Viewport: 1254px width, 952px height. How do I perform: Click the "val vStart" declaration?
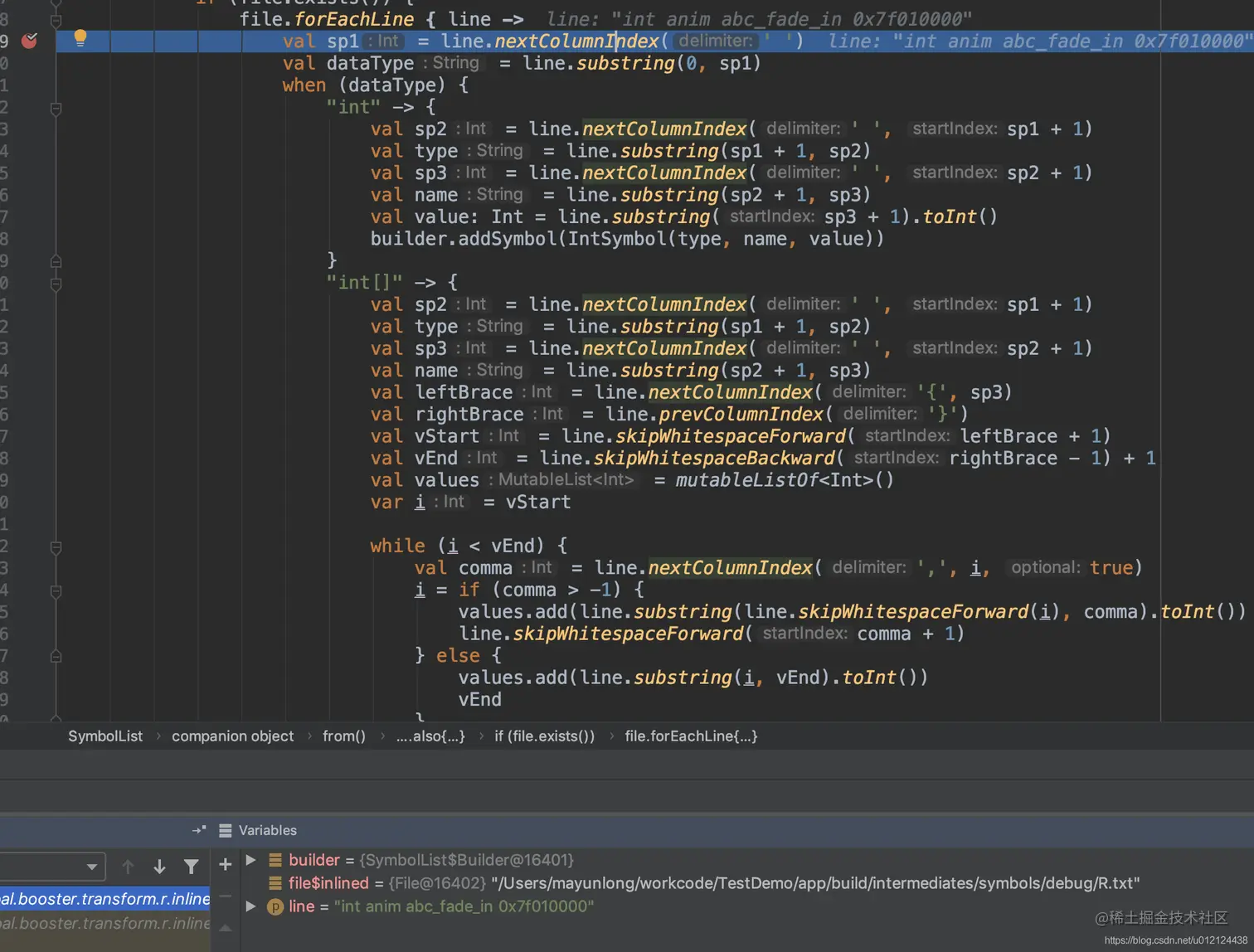[x=425, y=436]
